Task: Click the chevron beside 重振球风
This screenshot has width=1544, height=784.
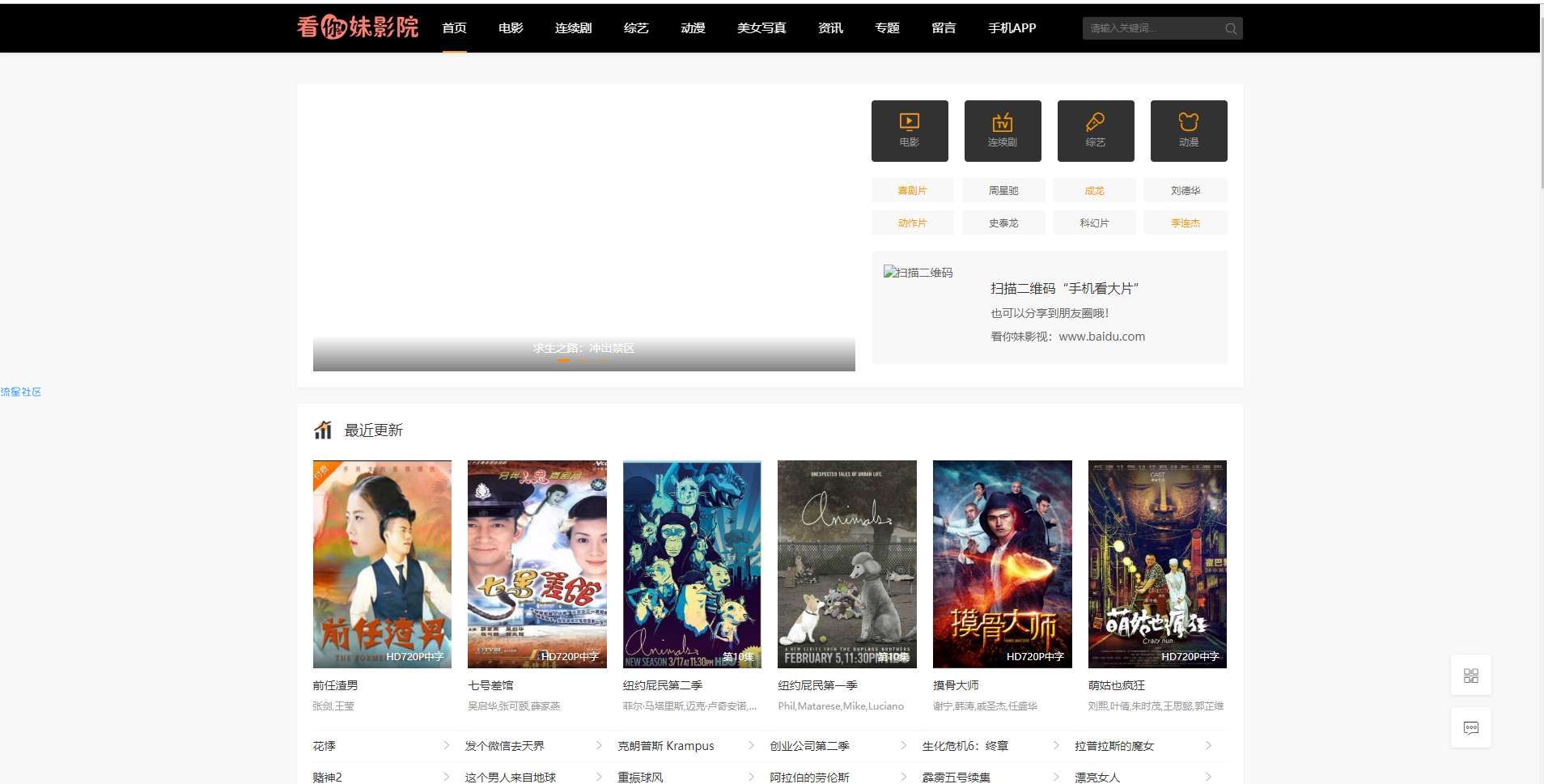Action: tap(752, 777)
